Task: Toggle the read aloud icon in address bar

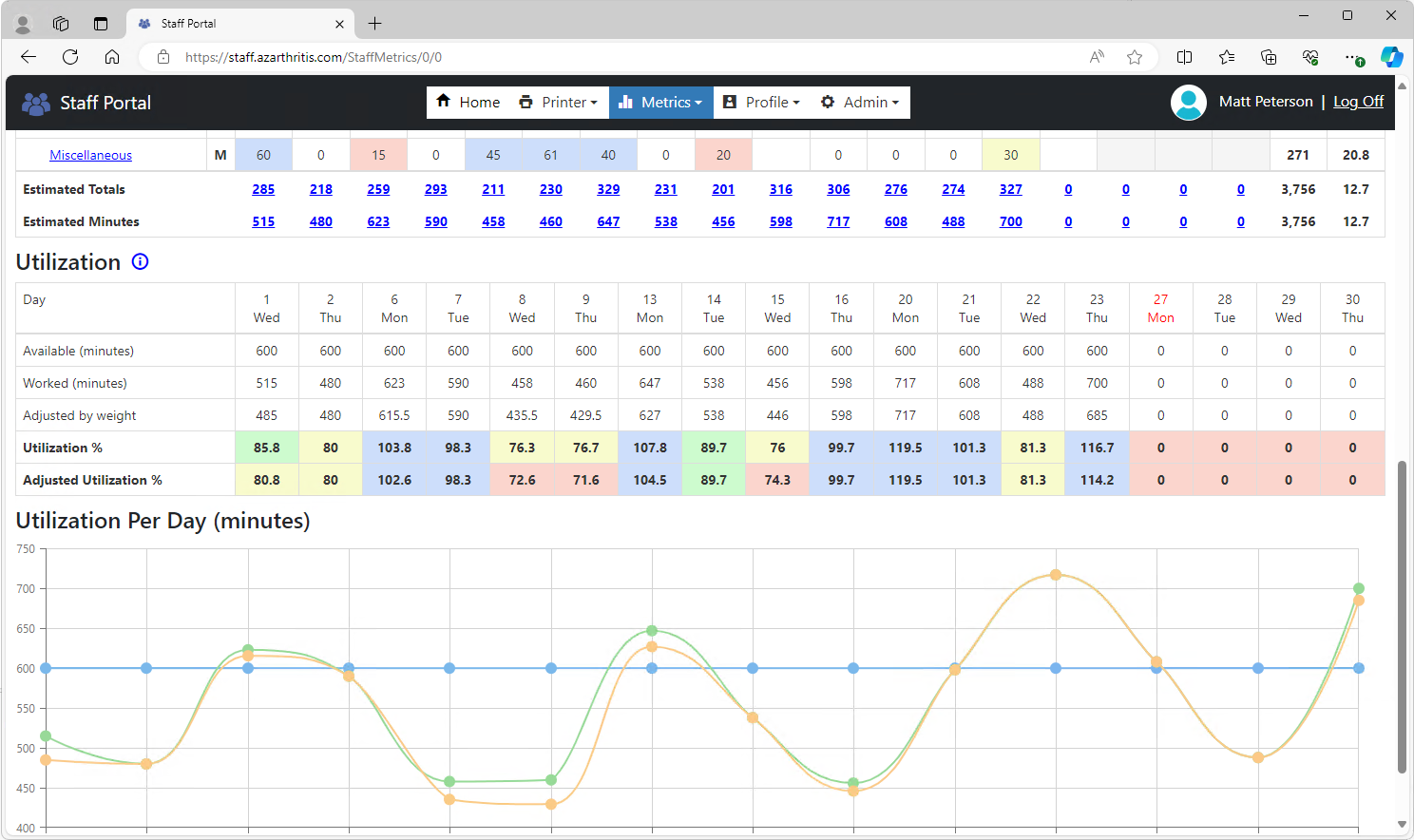Action: pyautogui.click(x=1097, y=57)
